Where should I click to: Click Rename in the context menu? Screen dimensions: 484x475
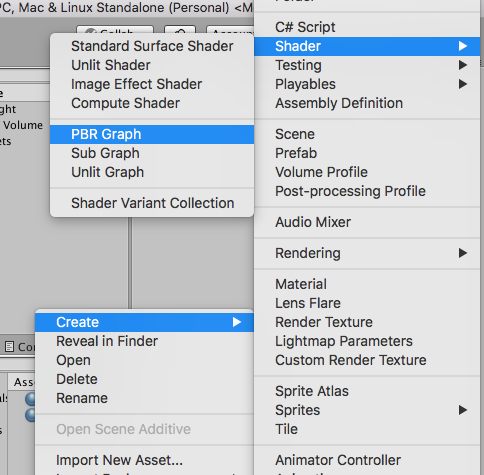click(x=144, y=398)
